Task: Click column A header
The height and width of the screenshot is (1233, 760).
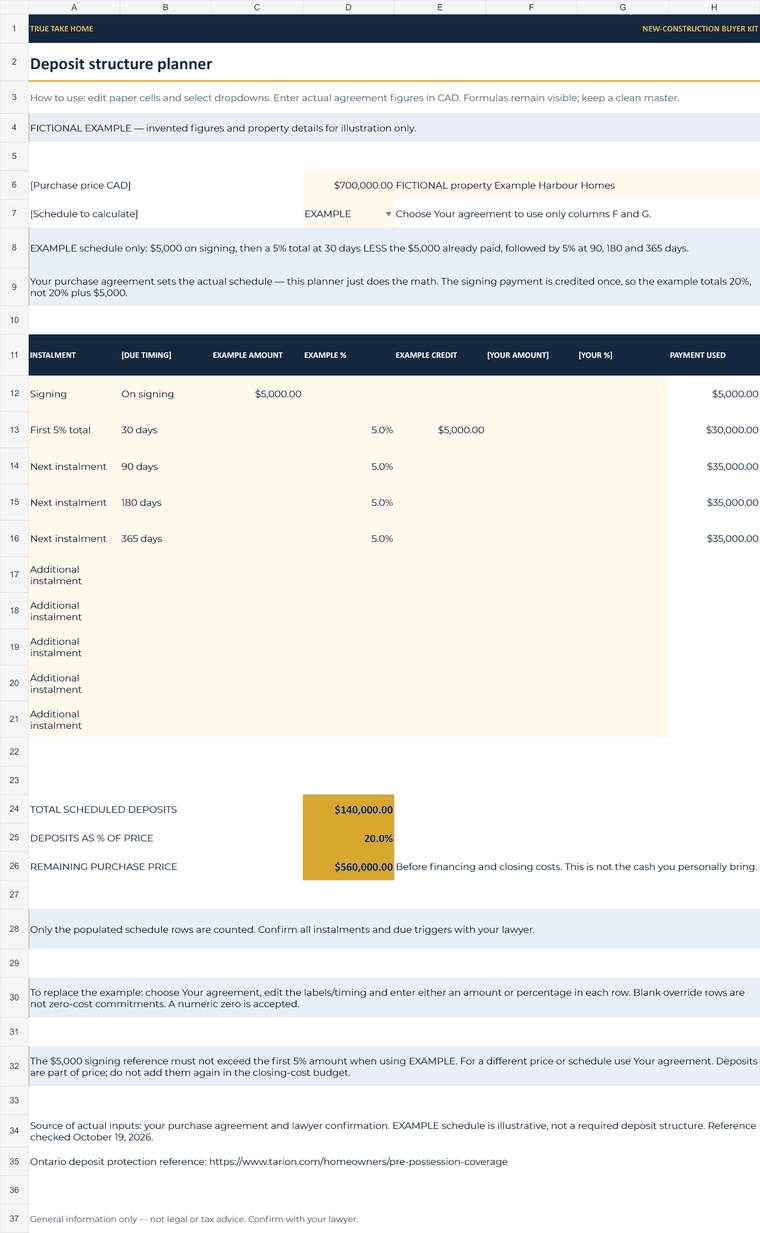Action: [x=74, y=7]
